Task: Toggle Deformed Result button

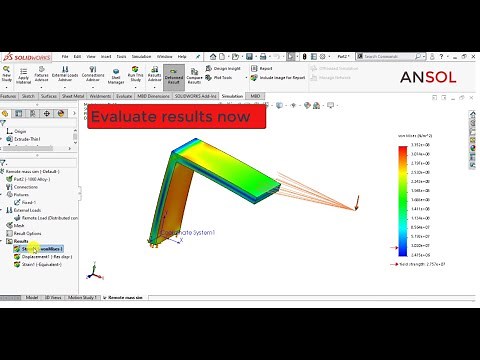Action: [174, 77]
